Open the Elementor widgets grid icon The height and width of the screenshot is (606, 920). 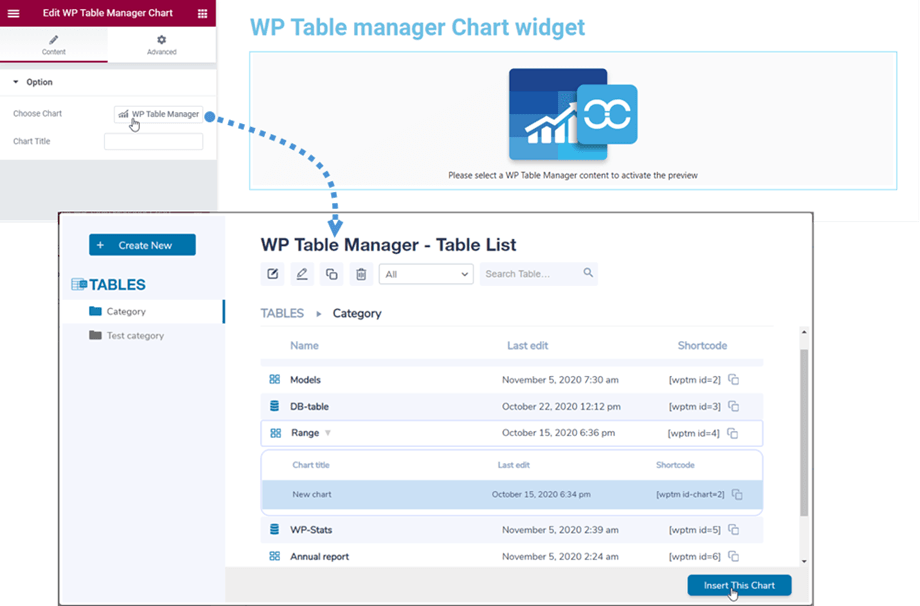click(203, 13)
